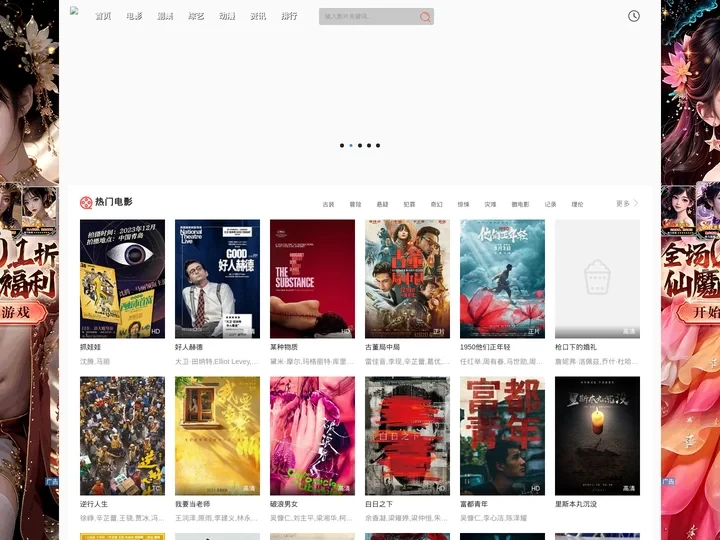Filter movies by 灾难 genre
This screenshot has height=540, width=720.
(490, 204)
